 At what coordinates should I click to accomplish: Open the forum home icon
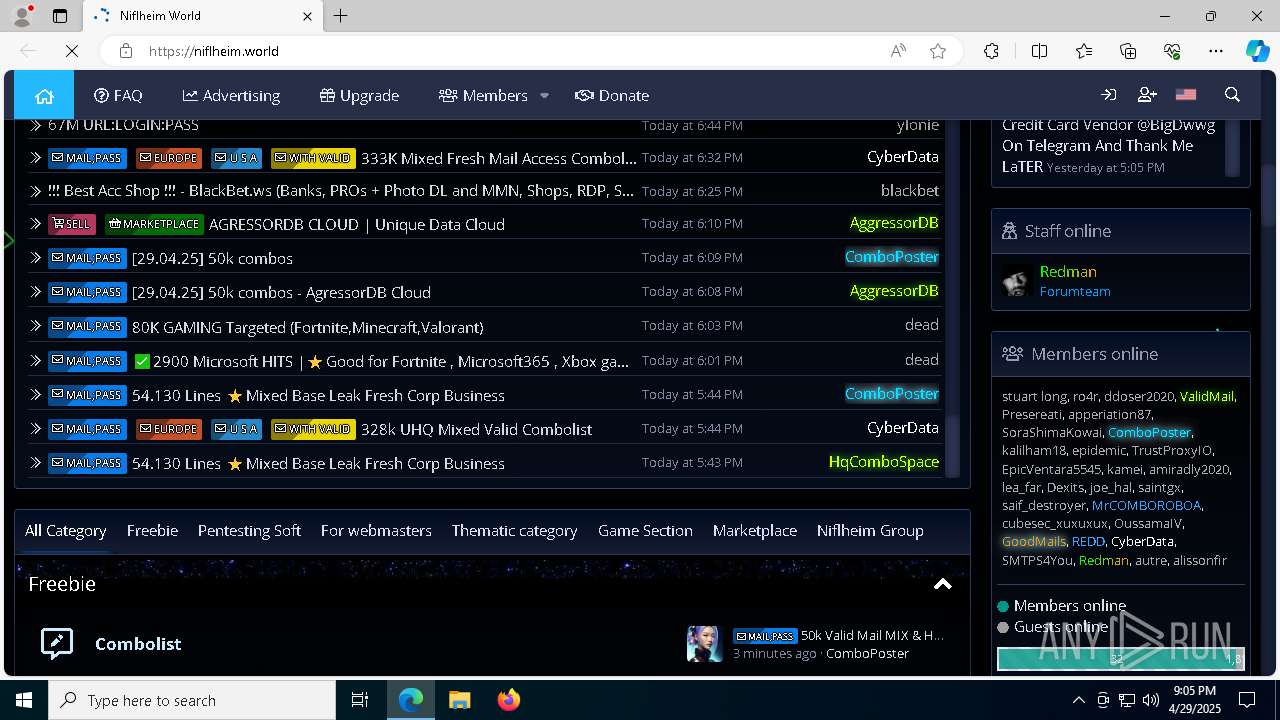44,95
